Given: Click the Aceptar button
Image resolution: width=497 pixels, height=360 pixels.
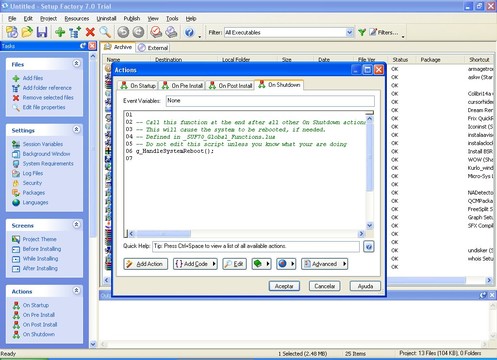Looking at the screenshot, I should pyautogui.click(x=284, y=286).
